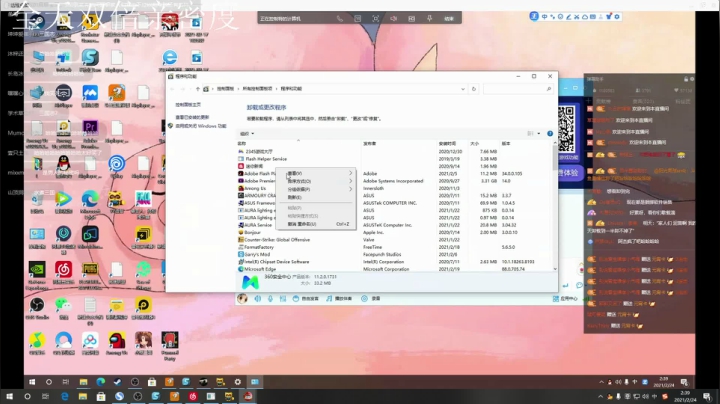The height and width of the screenshot is (404, 720).
Task: Open Settings gear in inner taskbar
Action: click(237, 382)
